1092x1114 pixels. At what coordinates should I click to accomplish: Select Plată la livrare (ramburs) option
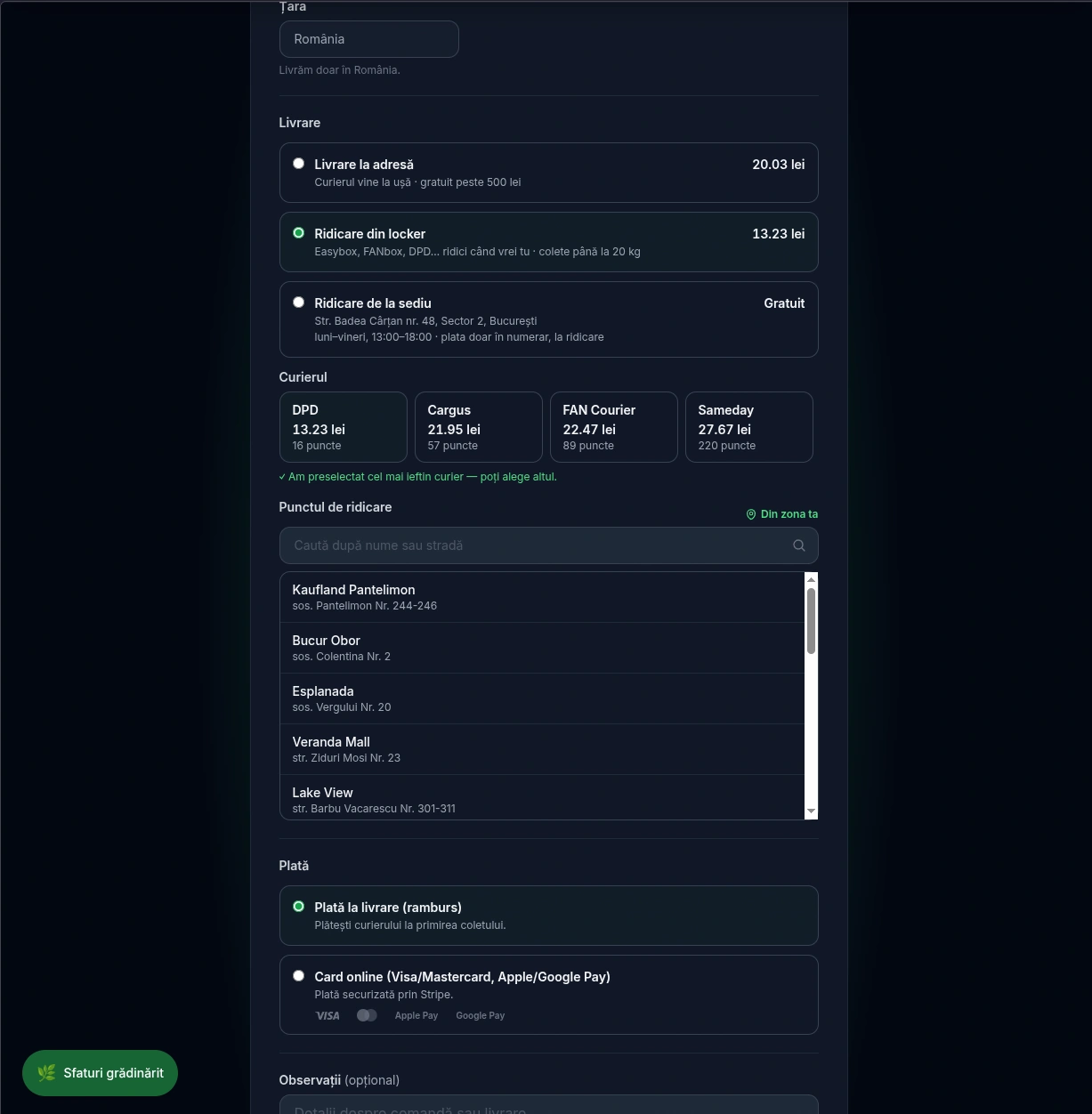(548, 916)
